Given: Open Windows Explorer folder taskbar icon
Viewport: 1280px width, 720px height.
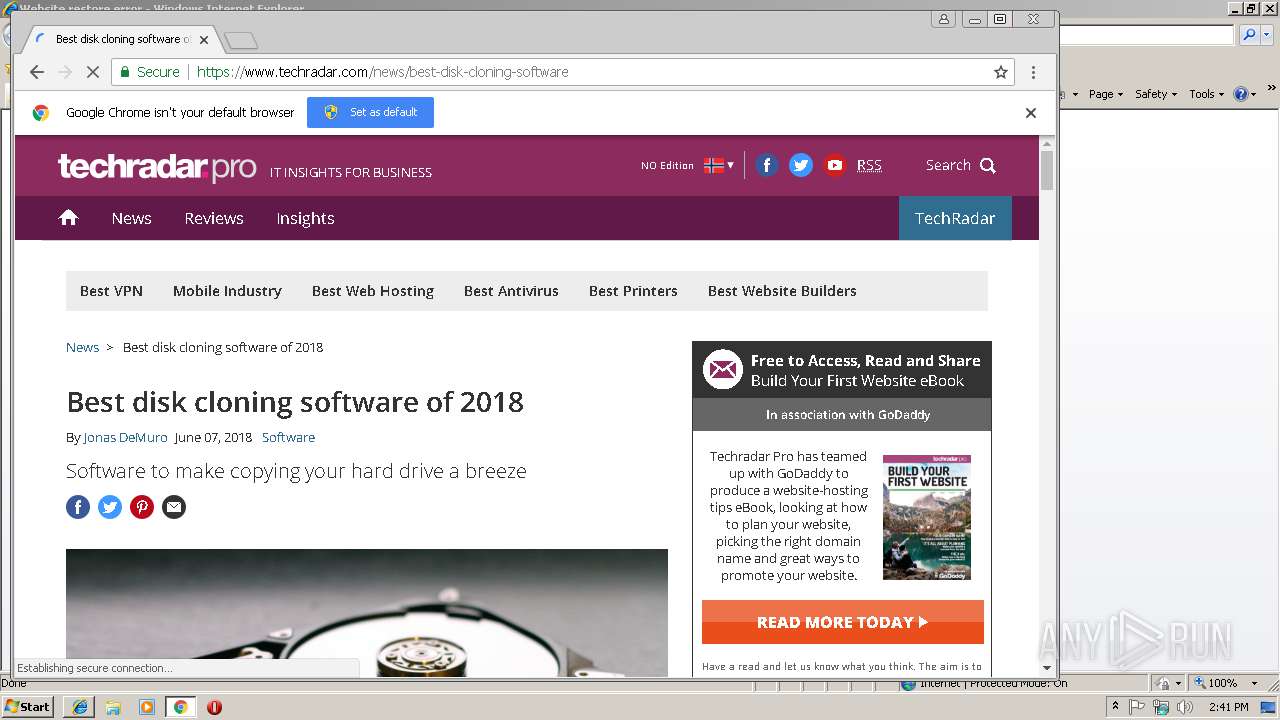Looking at the screenshot, I should [113, 707].
